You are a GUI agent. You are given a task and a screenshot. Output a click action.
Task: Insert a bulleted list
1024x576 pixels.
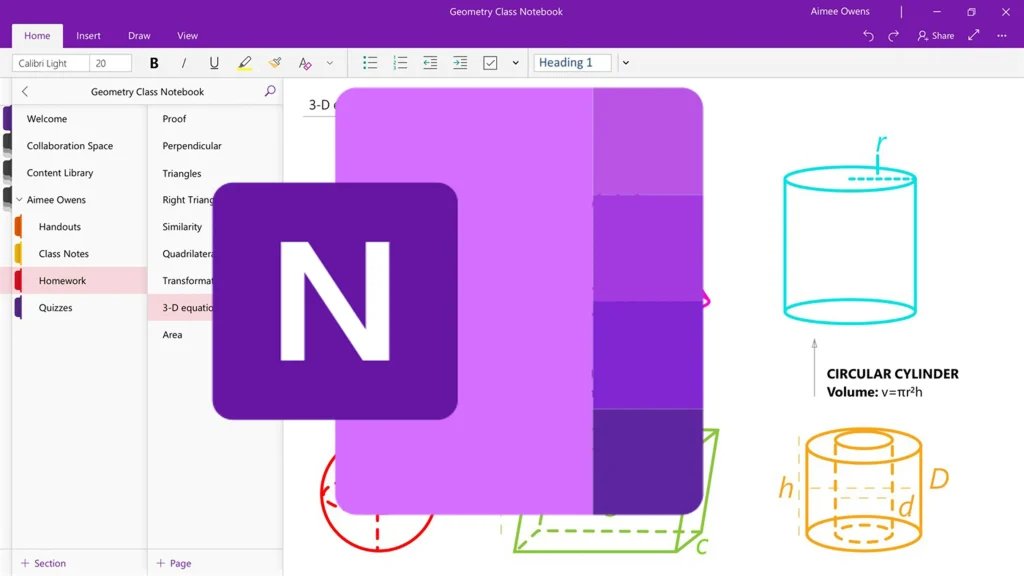370,63
